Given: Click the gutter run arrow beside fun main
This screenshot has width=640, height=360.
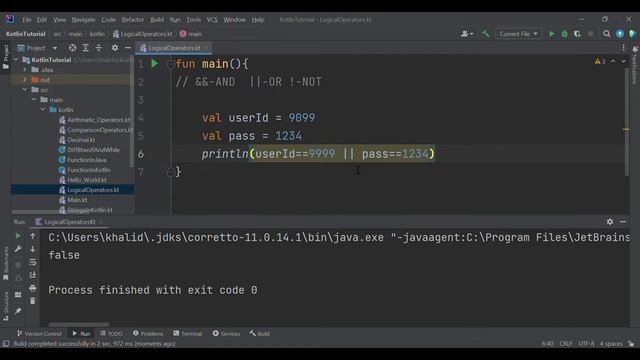Looking at the screenshot, I should click(x=154, y=64).
